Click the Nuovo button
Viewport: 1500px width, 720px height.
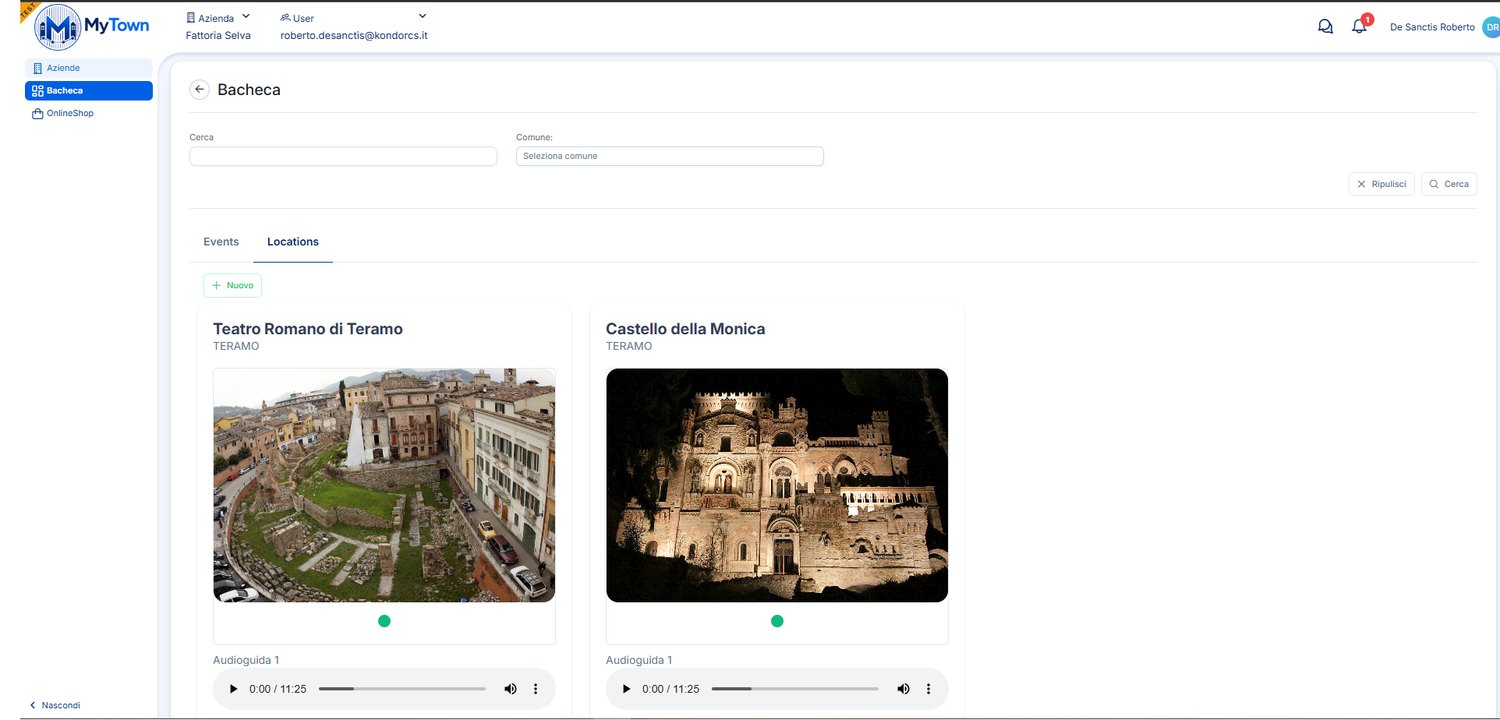click(233, 285)
